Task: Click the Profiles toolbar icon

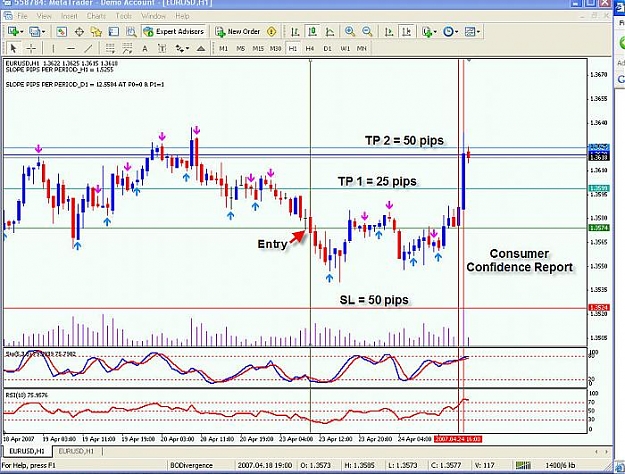Action: 35,31
